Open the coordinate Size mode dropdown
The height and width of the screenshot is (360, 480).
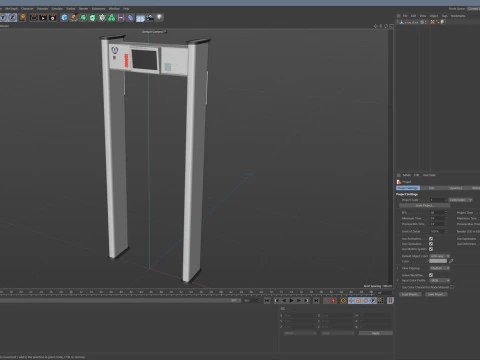[x=337, y=333]
